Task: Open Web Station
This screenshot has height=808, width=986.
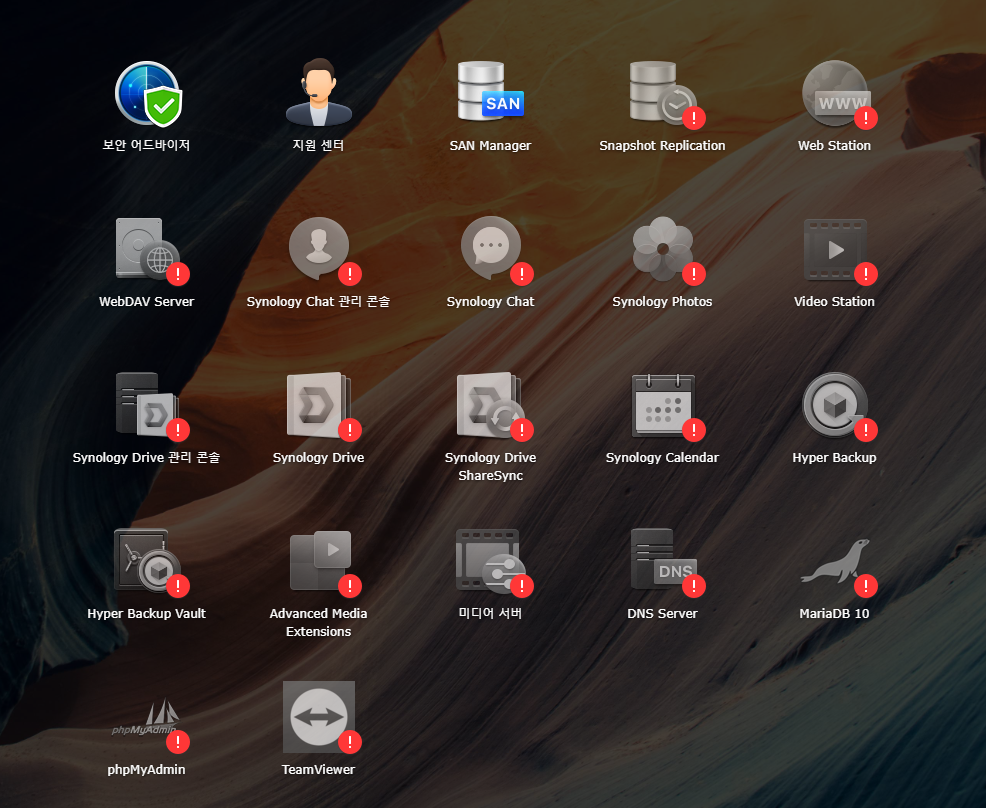Action: pyautogui.click(x=834, y=94)
